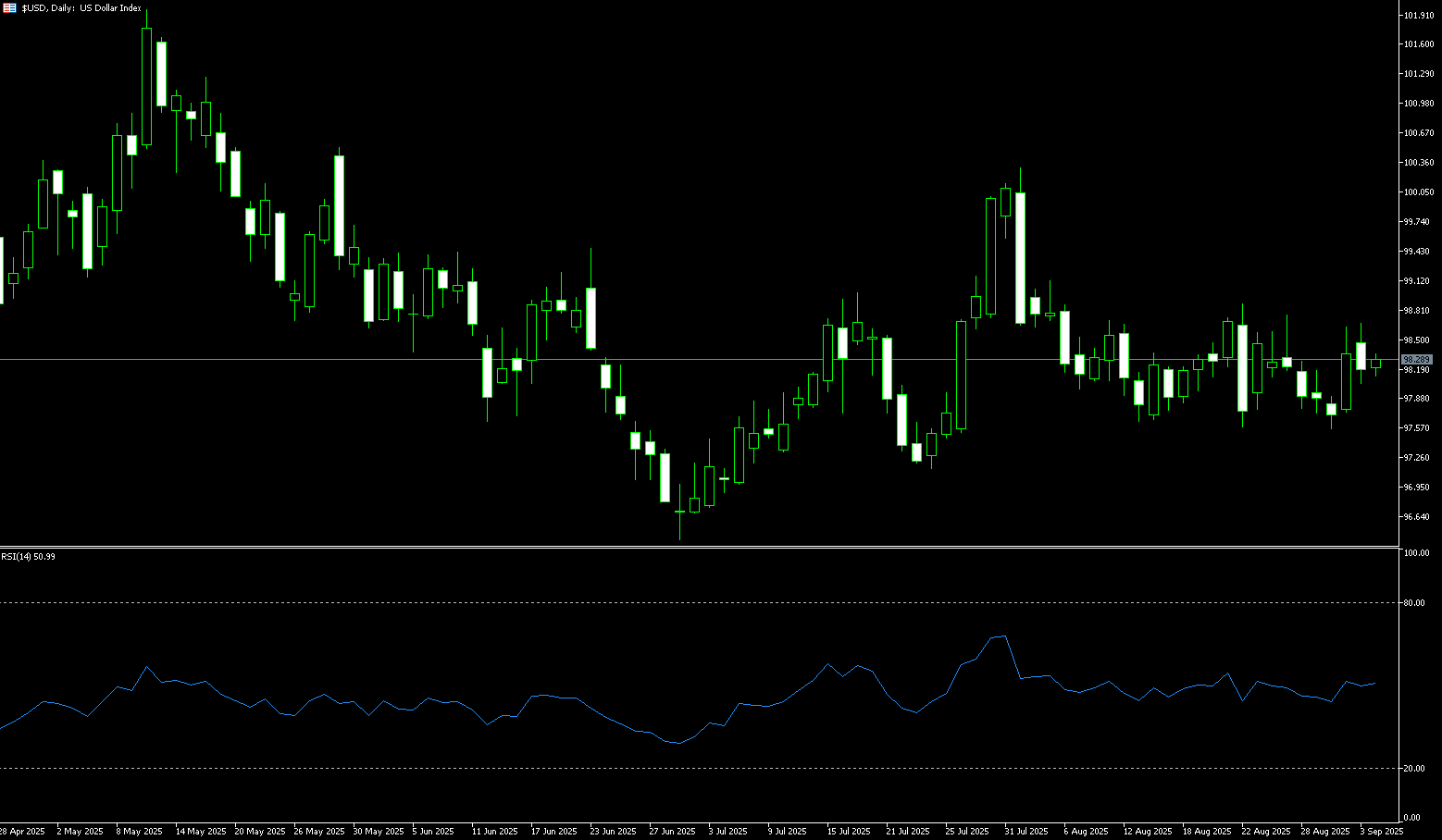Image resolution: width=1442 pixels, height=840 pixels.
Task: Click the highlighted 98.289 current price tag
Action: [1416, 359]
